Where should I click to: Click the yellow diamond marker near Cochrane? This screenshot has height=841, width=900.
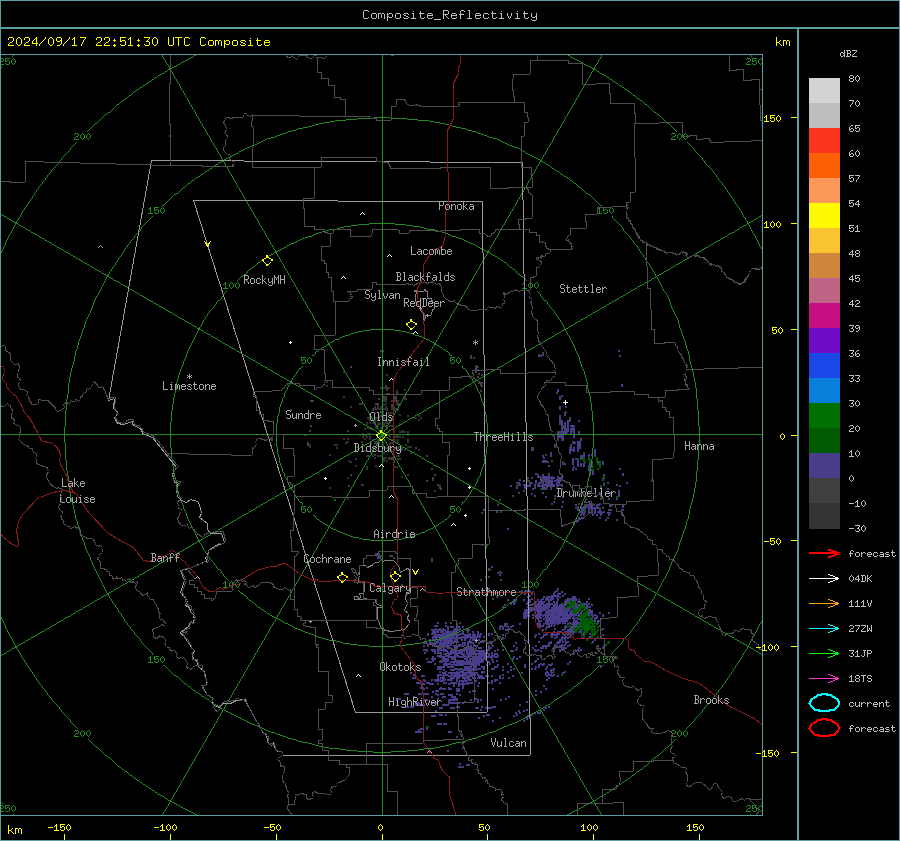342,578
